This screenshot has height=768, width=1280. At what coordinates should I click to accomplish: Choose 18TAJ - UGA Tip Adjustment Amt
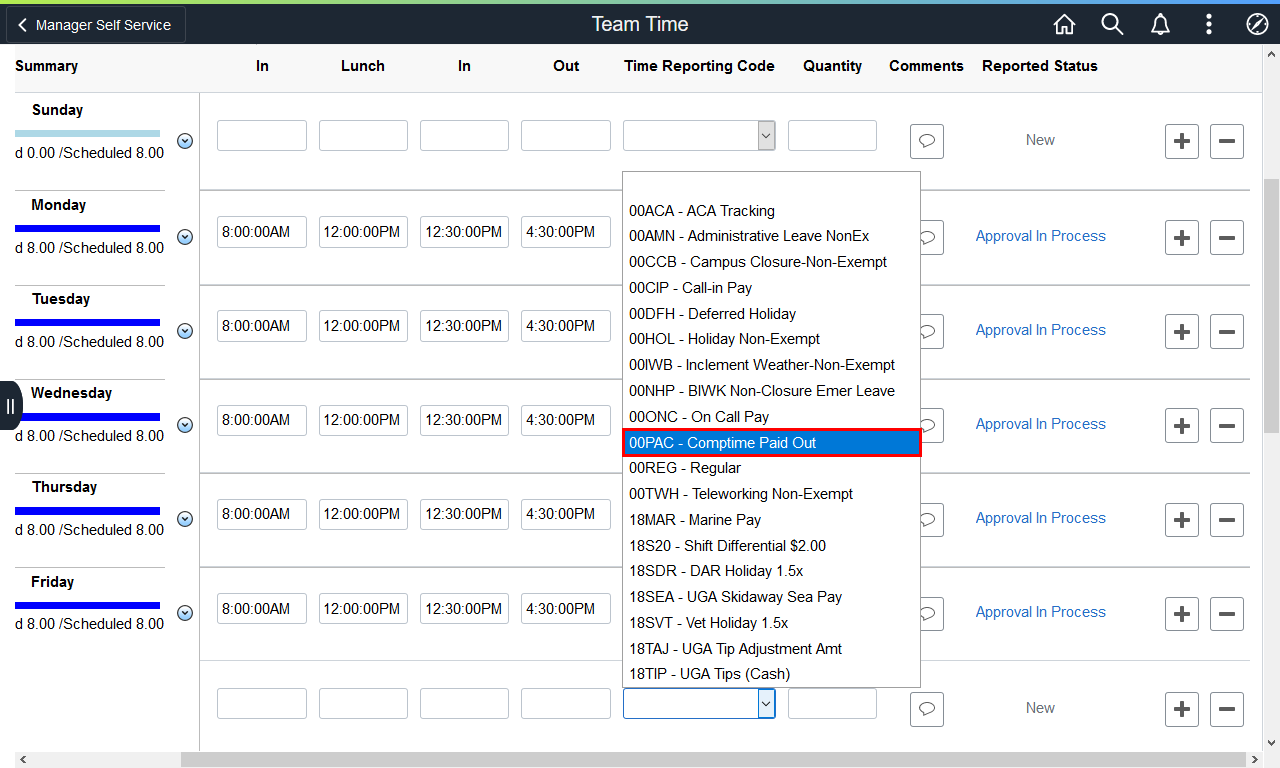coord(771,649)
